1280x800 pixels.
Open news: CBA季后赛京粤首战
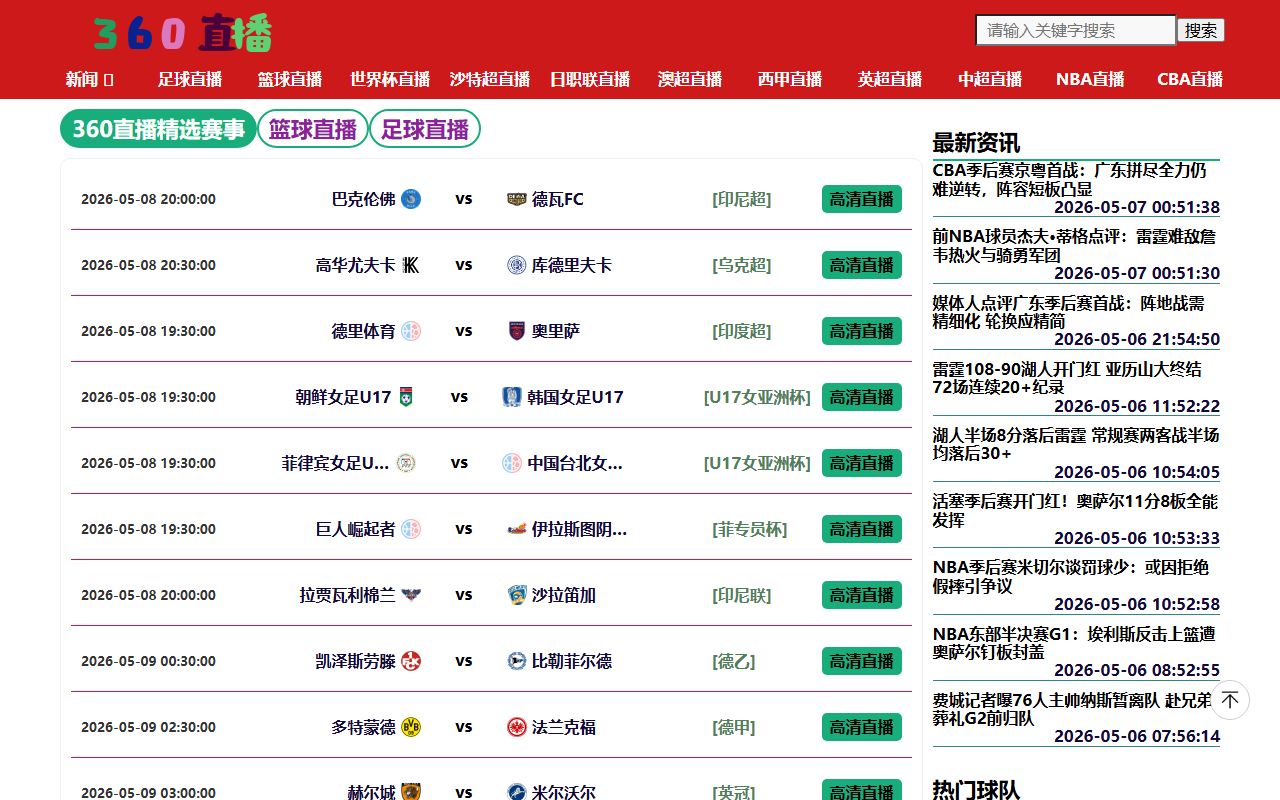point(1070,180)
